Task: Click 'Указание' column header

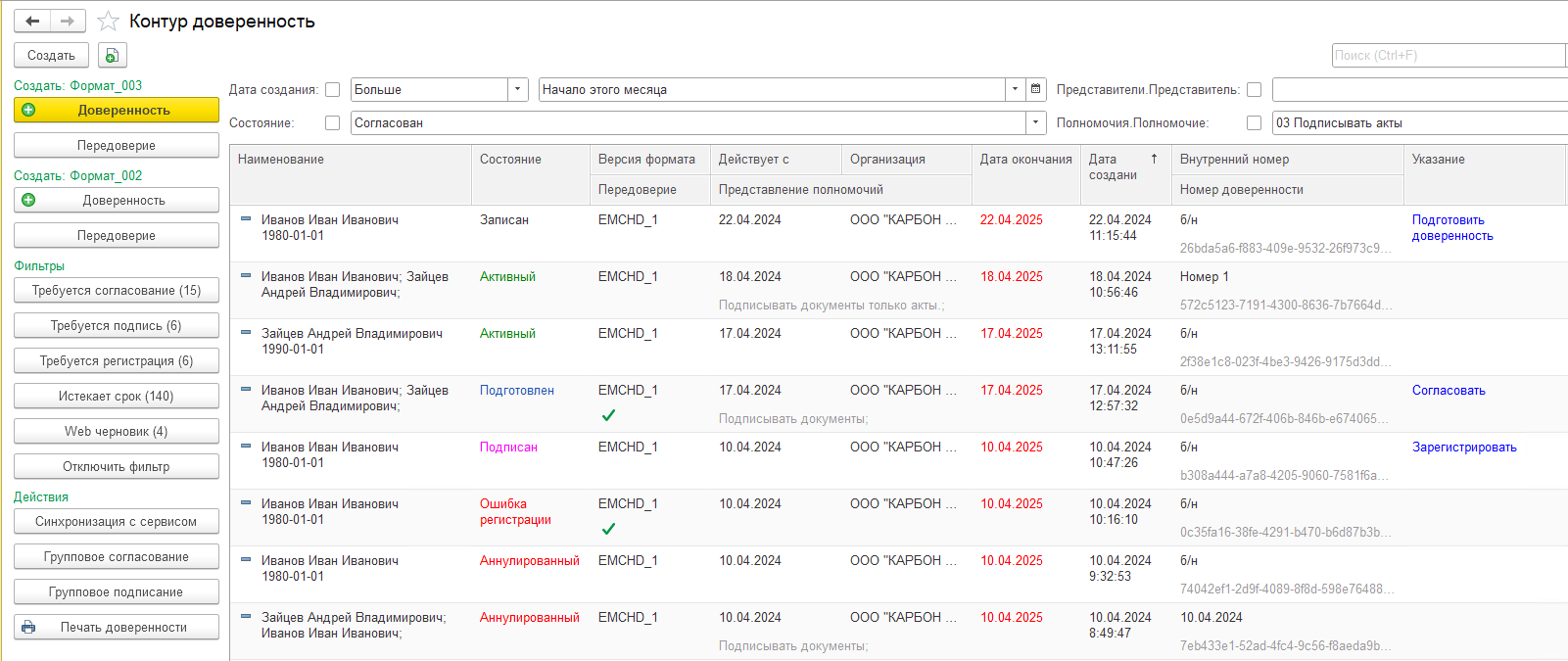Action: [x=1485, y=174]
